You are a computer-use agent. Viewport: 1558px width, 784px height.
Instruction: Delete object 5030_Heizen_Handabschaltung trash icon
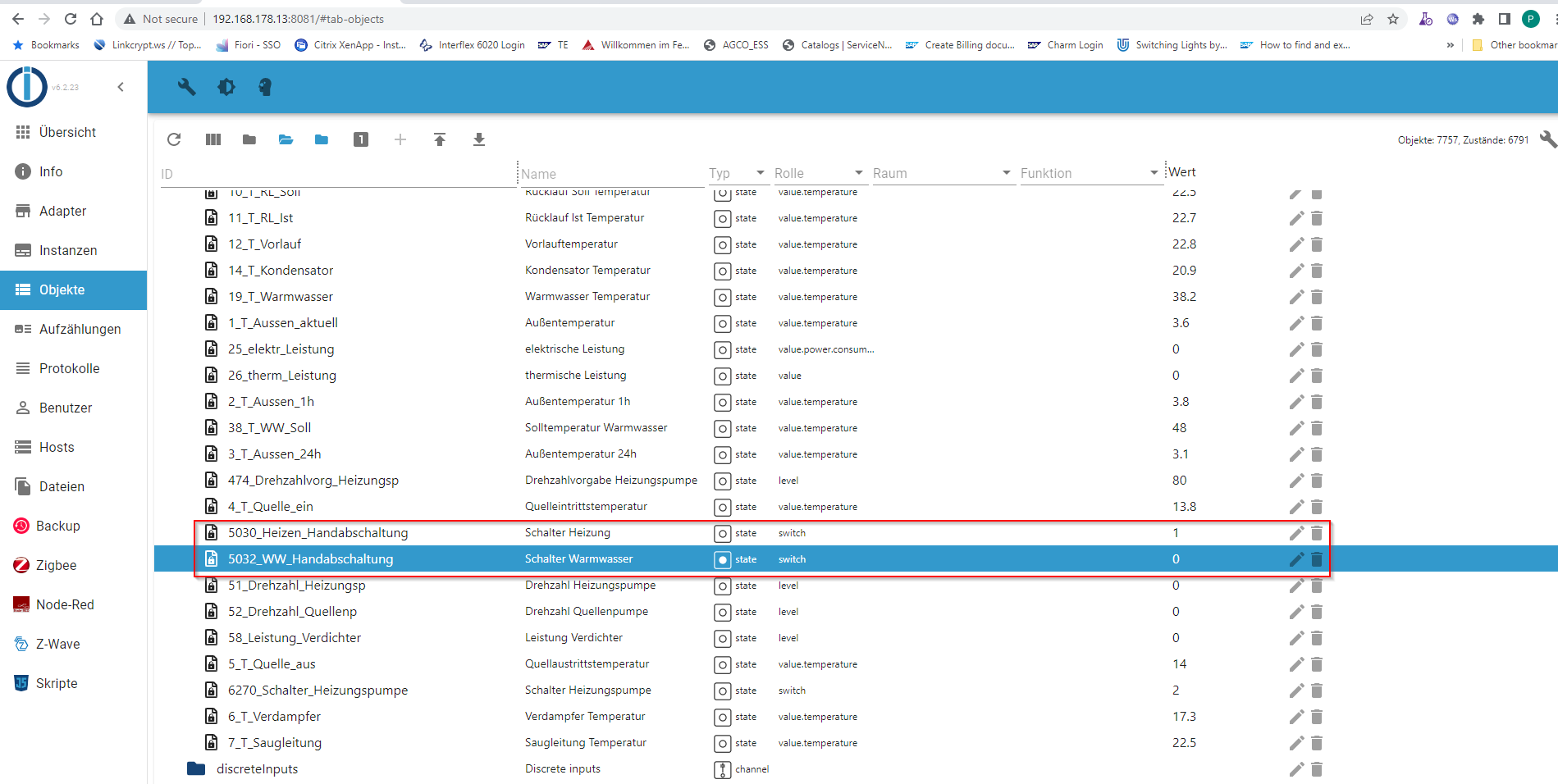pyautogui.click(x=1317, y=533)
